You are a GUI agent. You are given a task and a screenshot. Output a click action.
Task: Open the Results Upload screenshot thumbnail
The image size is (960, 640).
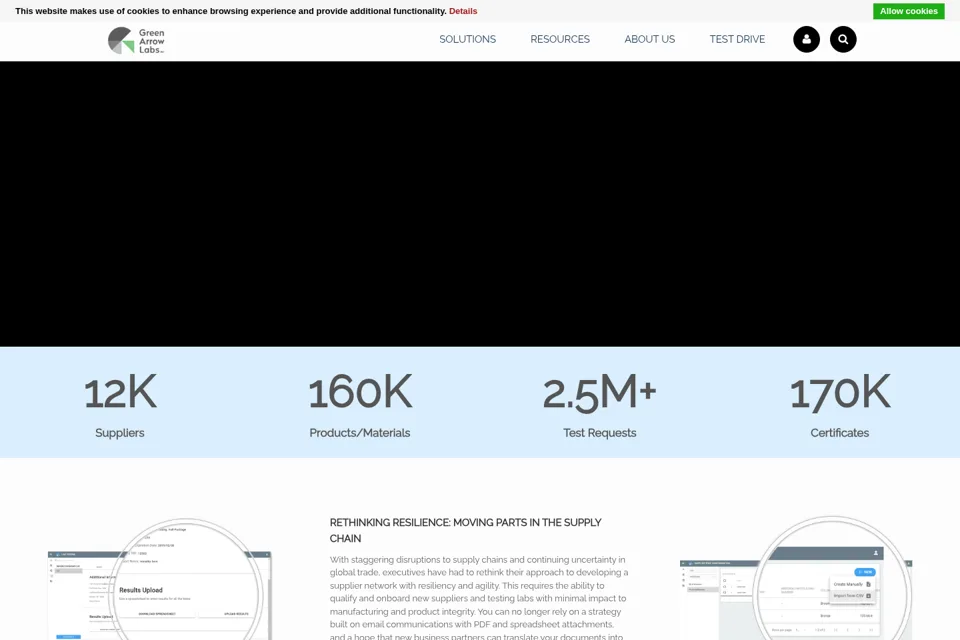click(x=160, y=579)
